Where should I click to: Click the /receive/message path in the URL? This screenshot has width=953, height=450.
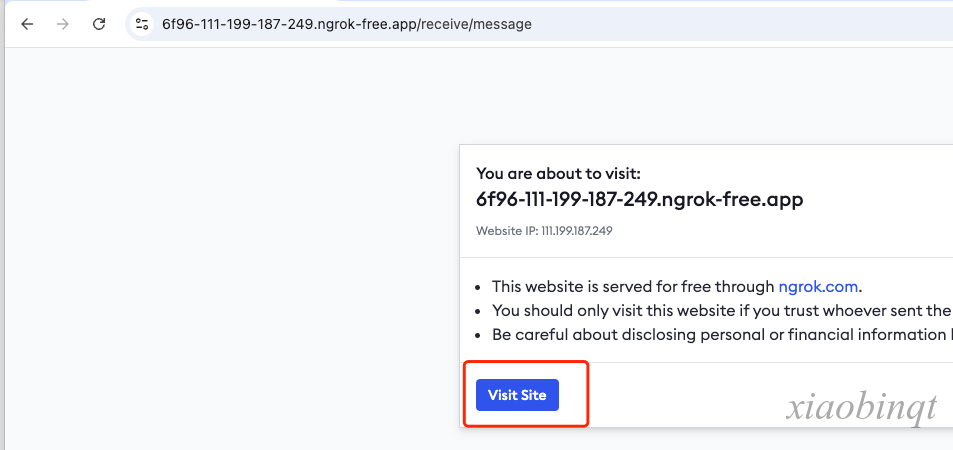click(x=474, y=24)
